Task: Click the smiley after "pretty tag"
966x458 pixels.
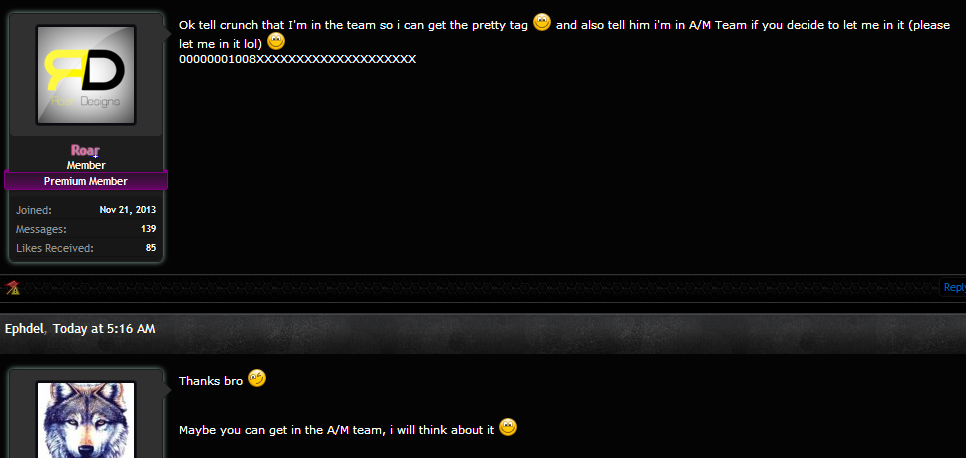Action: (x=542, y=22)
